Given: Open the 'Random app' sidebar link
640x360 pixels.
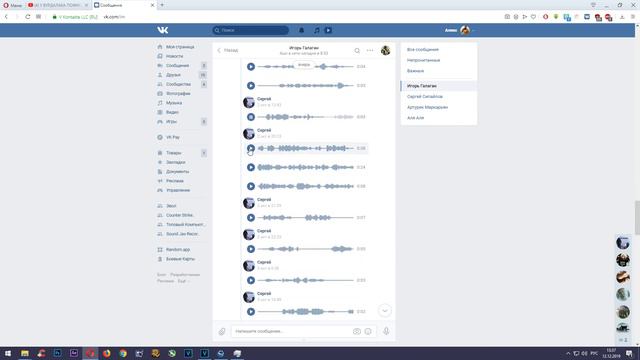Looking at the screenshot, I should click(178, 250).
